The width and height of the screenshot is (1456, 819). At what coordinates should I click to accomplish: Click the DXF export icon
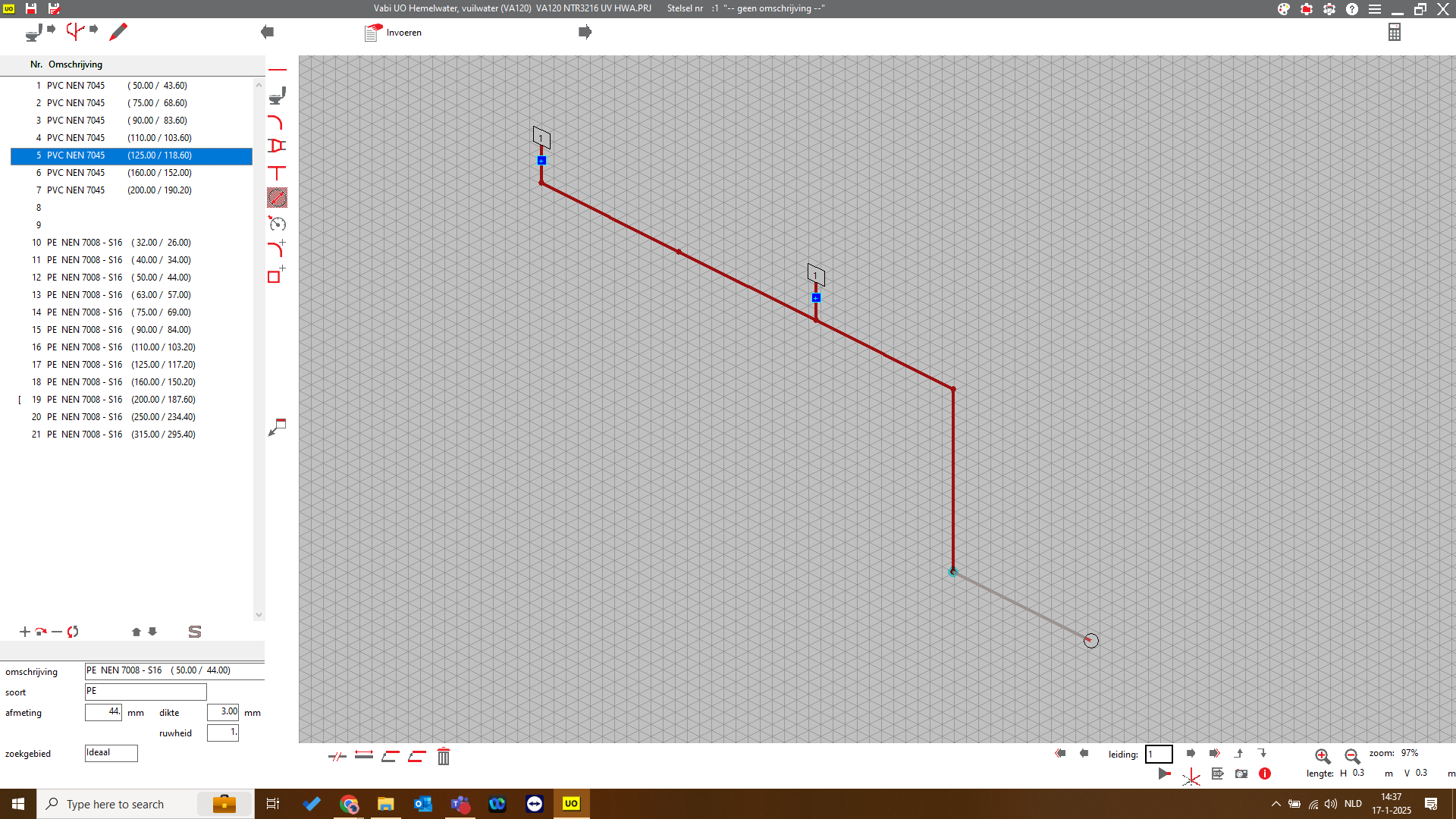(x=1218, y=773)
